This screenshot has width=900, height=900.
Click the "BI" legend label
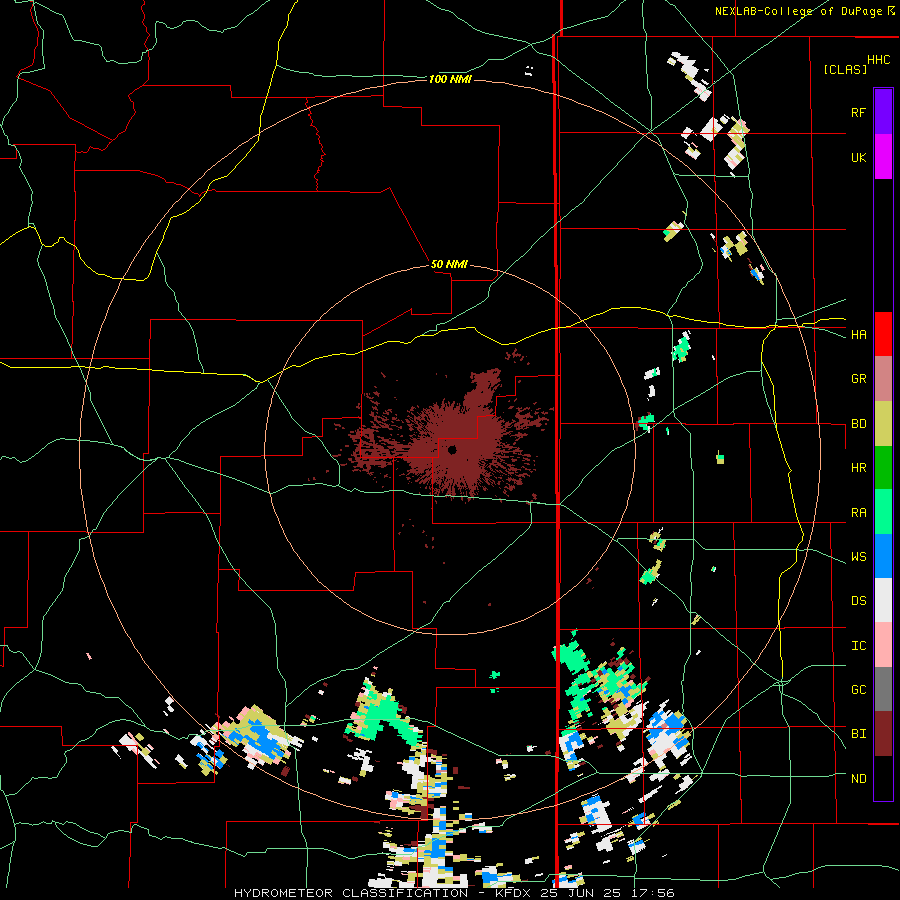(859, 734)
